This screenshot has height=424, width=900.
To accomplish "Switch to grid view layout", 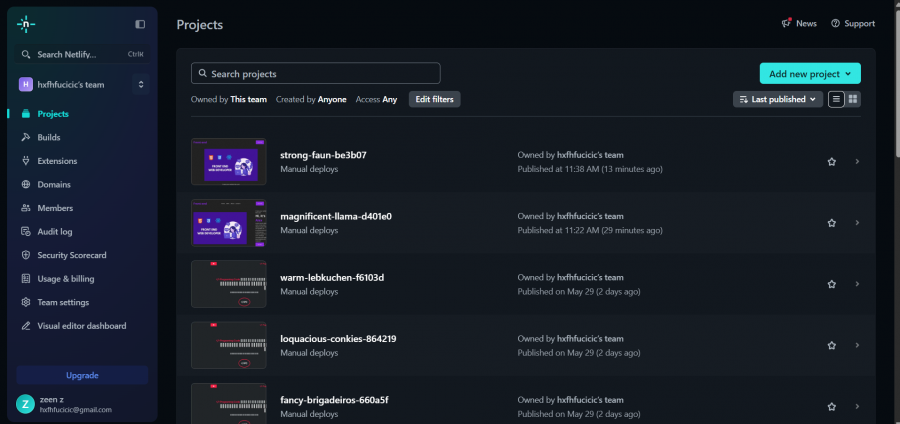I will 853,99.
